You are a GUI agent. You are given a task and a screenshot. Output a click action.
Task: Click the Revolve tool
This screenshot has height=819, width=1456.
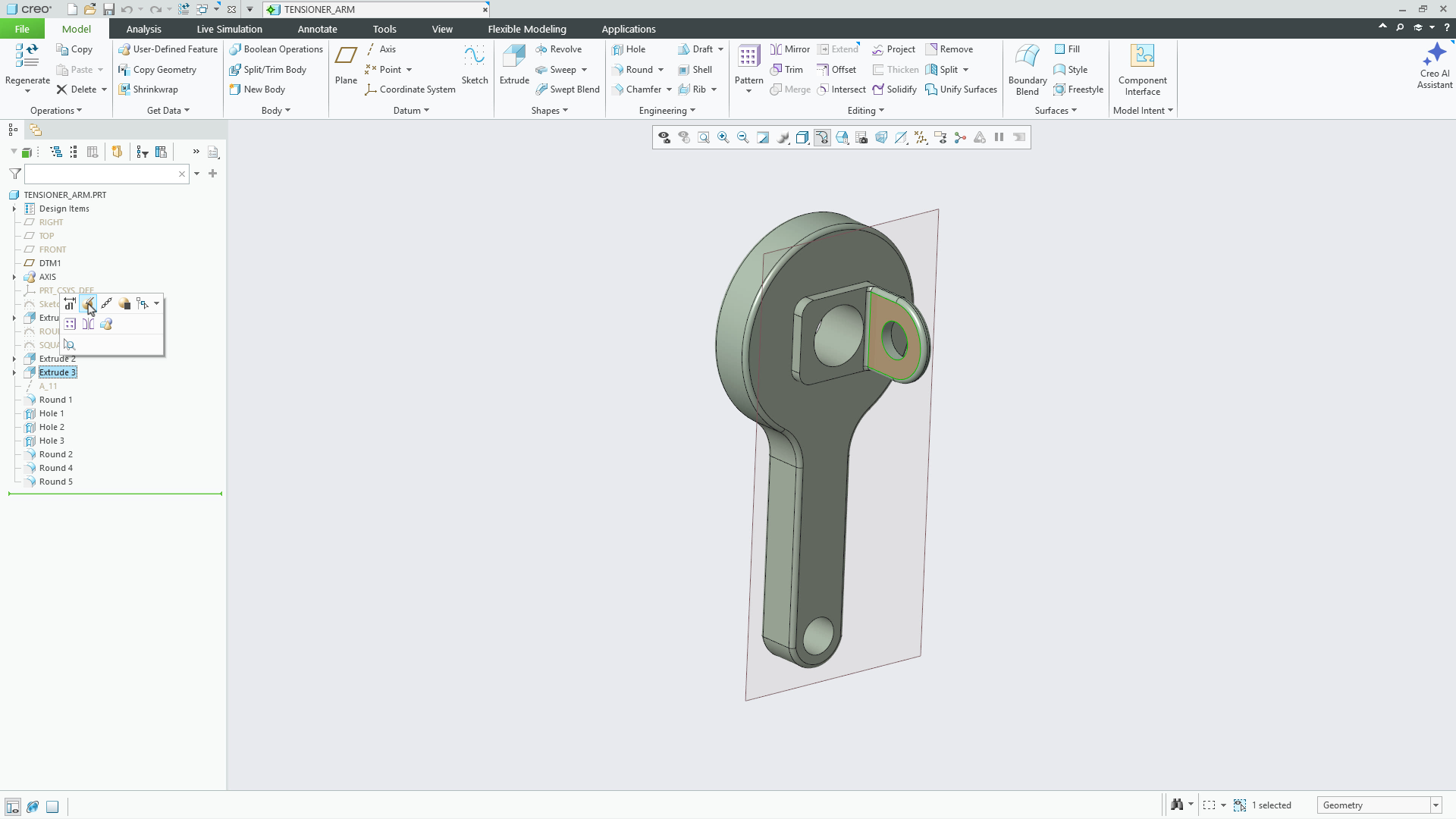[x=558, y=49]
